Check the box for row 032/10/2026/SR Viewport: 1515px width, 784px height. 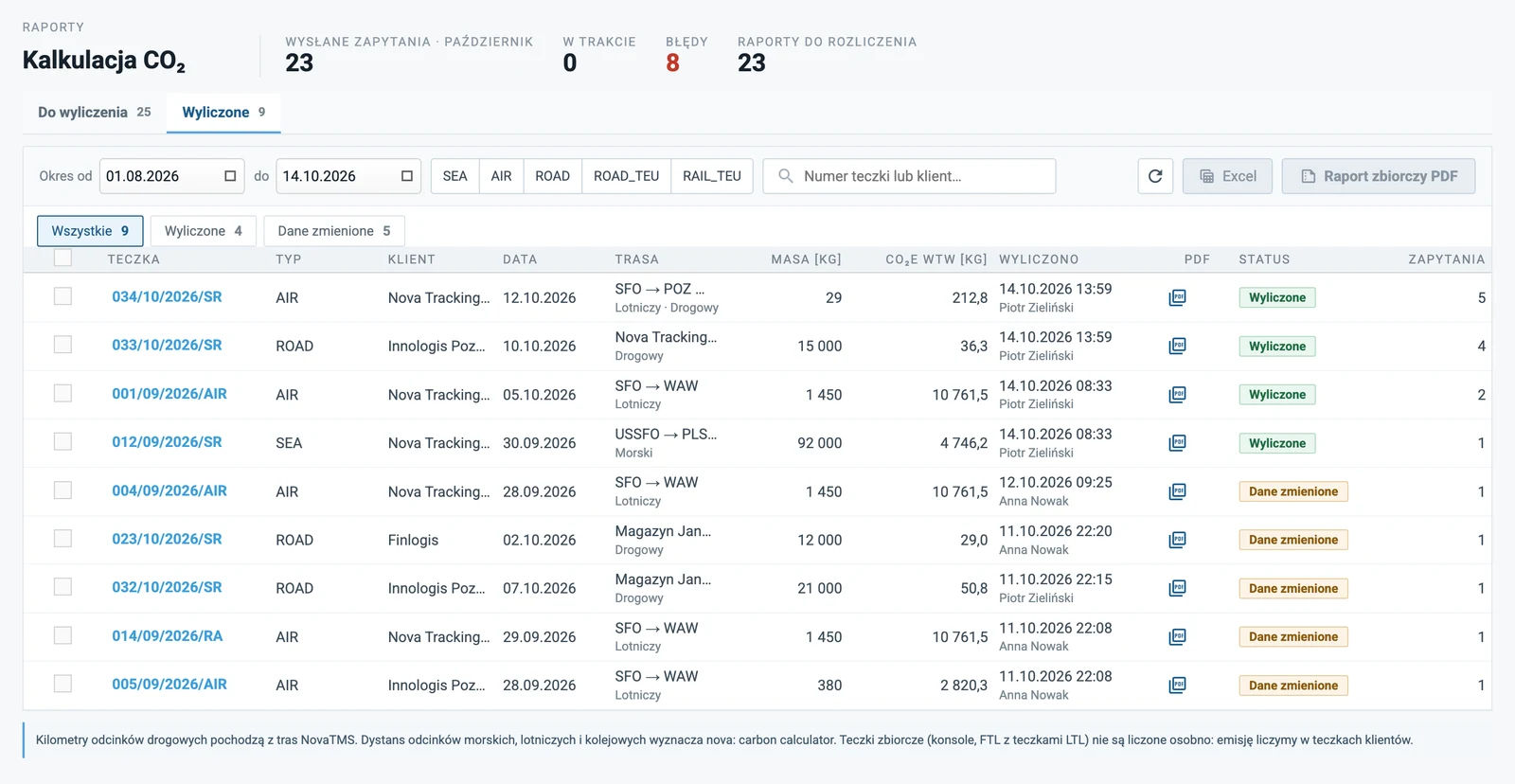click(x=62, y=587)
